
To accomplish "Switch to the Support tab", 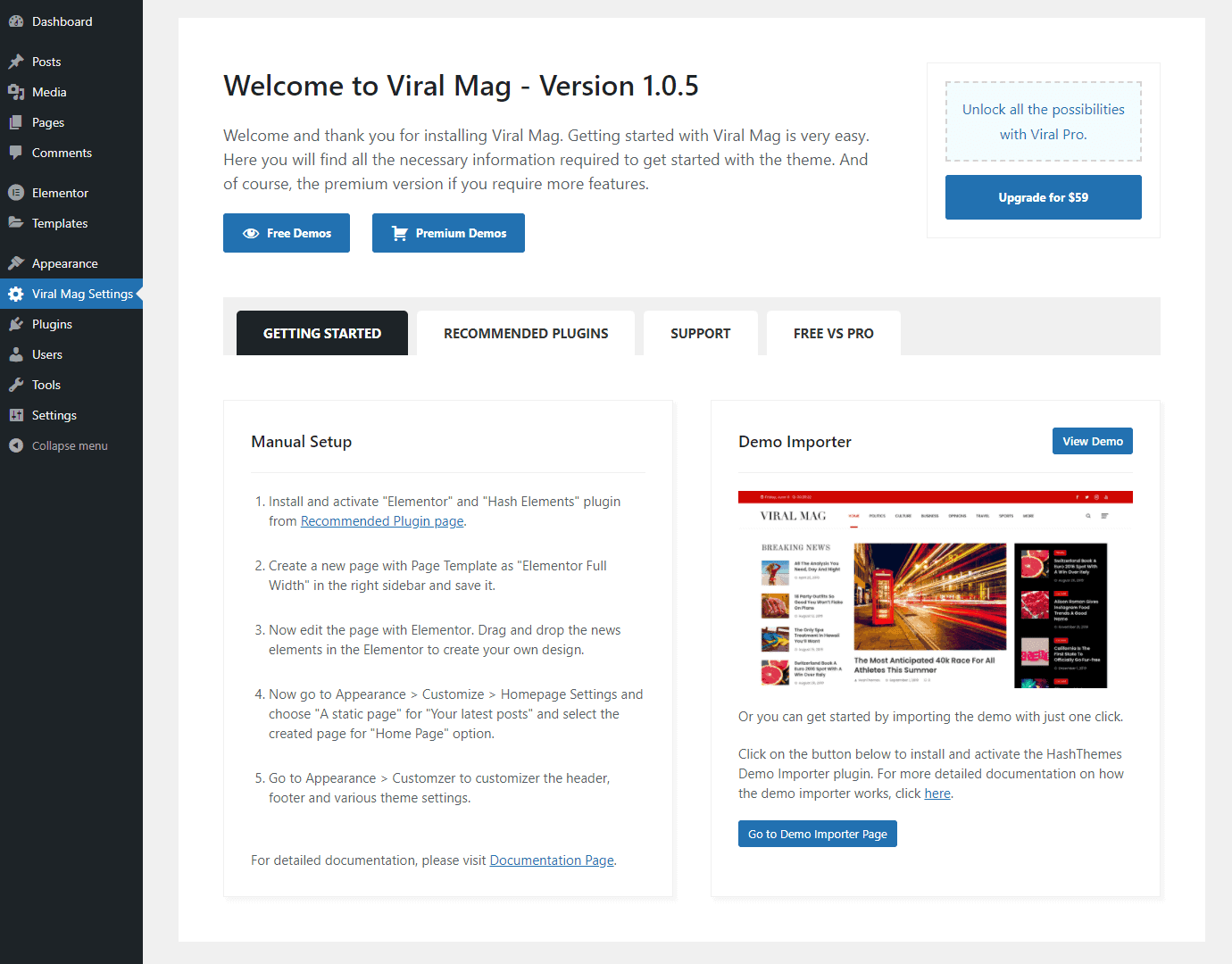I will 701,333.
